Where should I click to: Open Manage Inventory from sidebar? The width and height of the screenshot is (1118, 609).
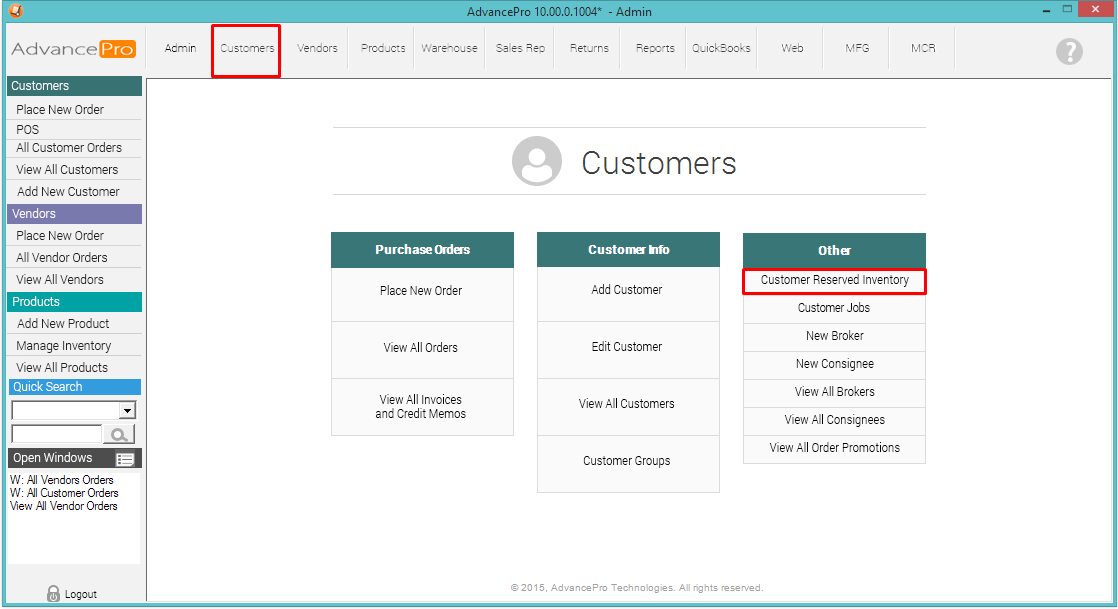64,346
